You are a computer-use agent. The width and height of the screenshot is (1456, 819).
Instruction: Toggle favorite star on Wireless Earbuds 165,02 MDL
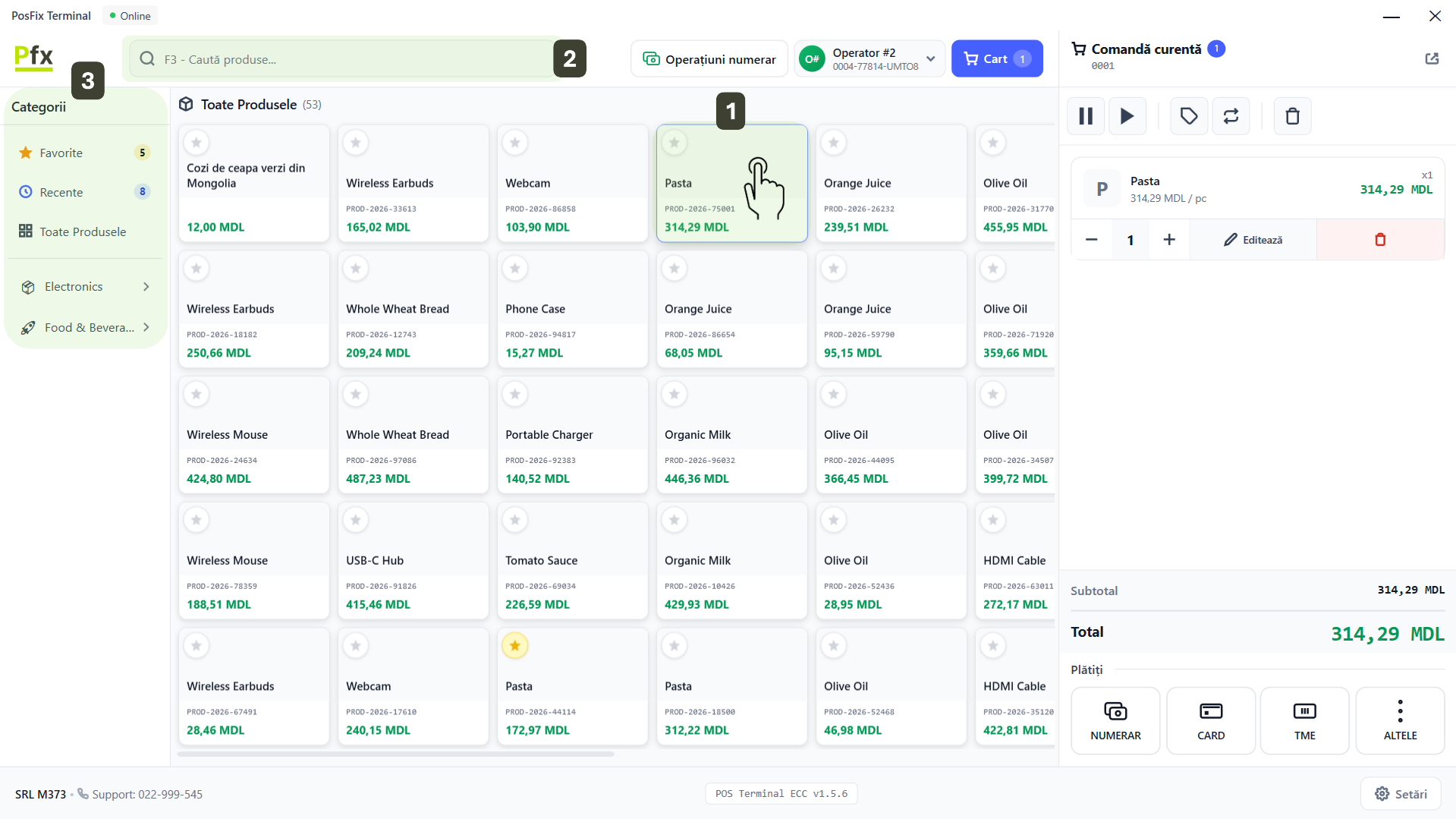pyautogui.click(x=356, y=142)
